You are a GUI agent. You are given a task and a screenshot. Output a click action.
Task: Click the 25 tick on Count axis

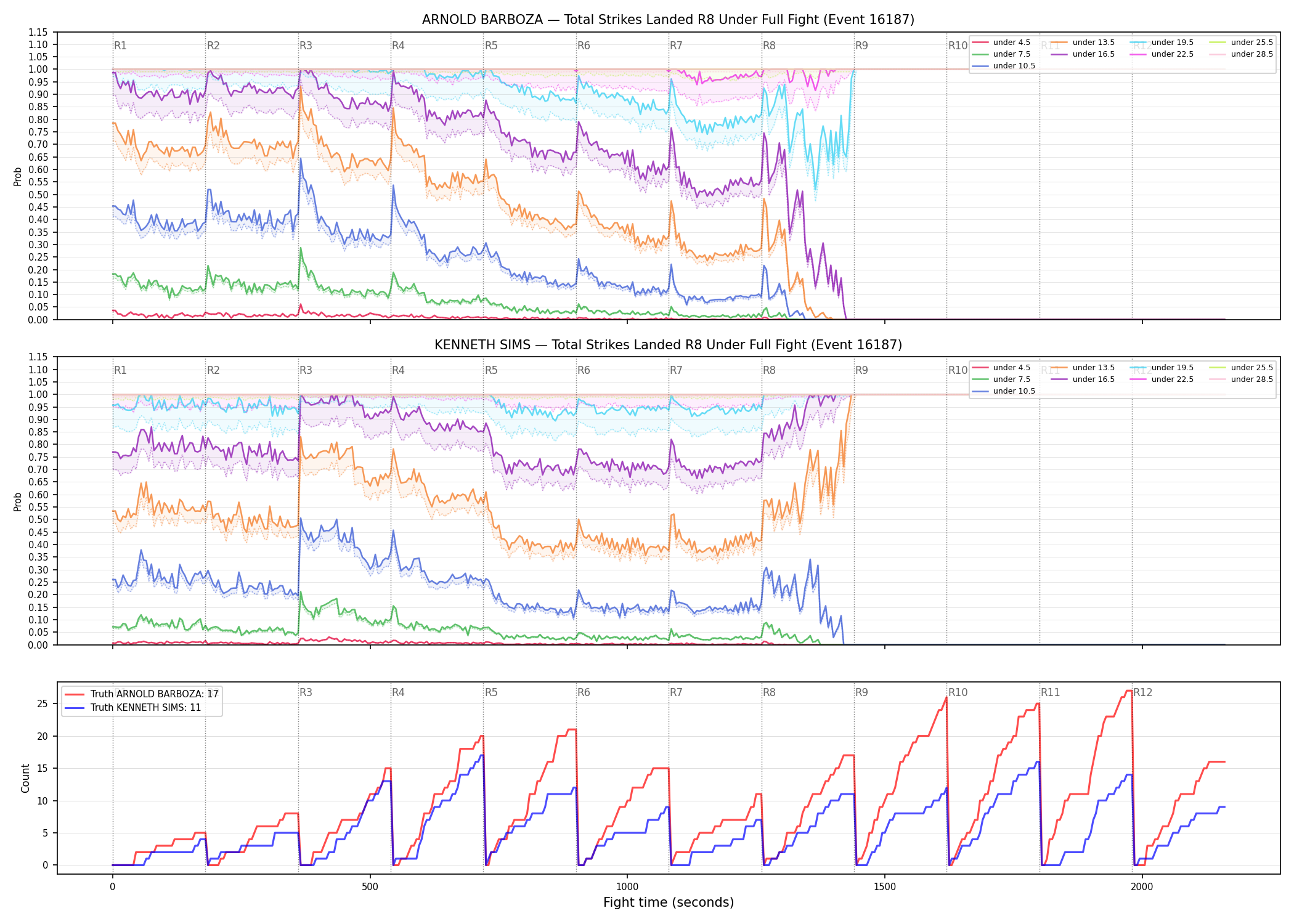tap(43, 704)
